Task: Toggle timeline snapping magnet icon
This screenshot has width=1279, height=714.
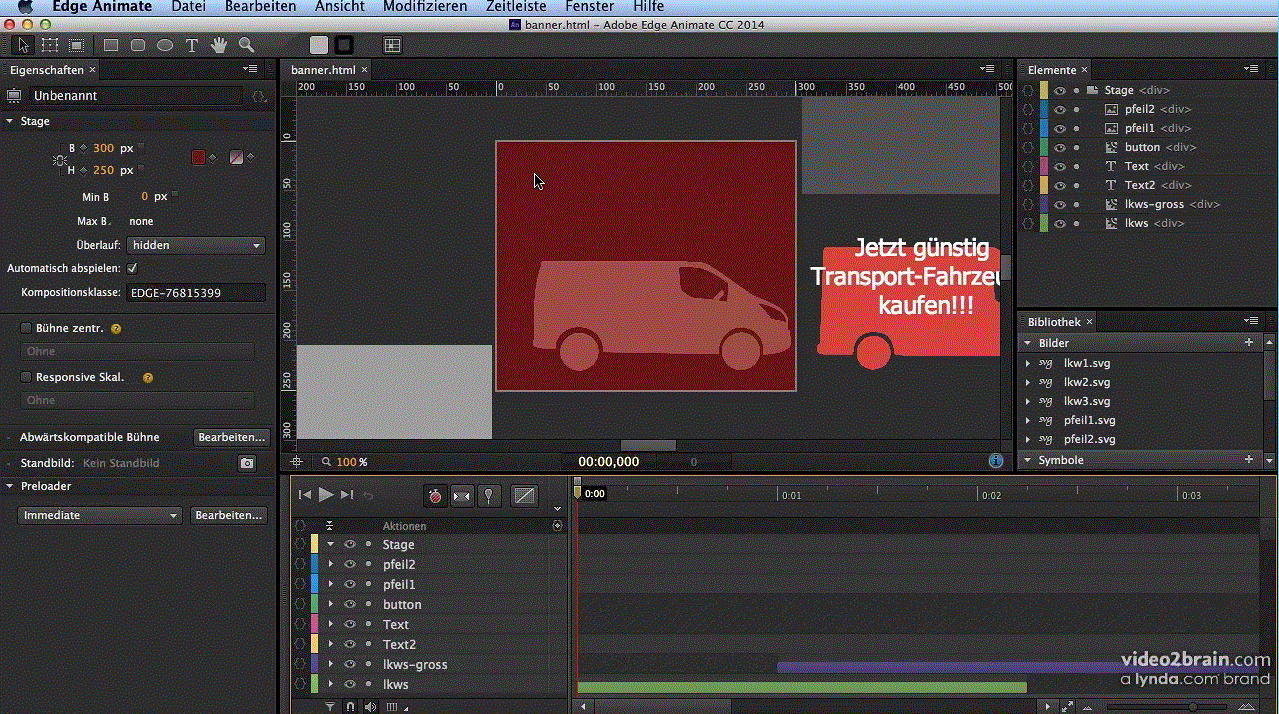Action: click(x=350, y=706)
